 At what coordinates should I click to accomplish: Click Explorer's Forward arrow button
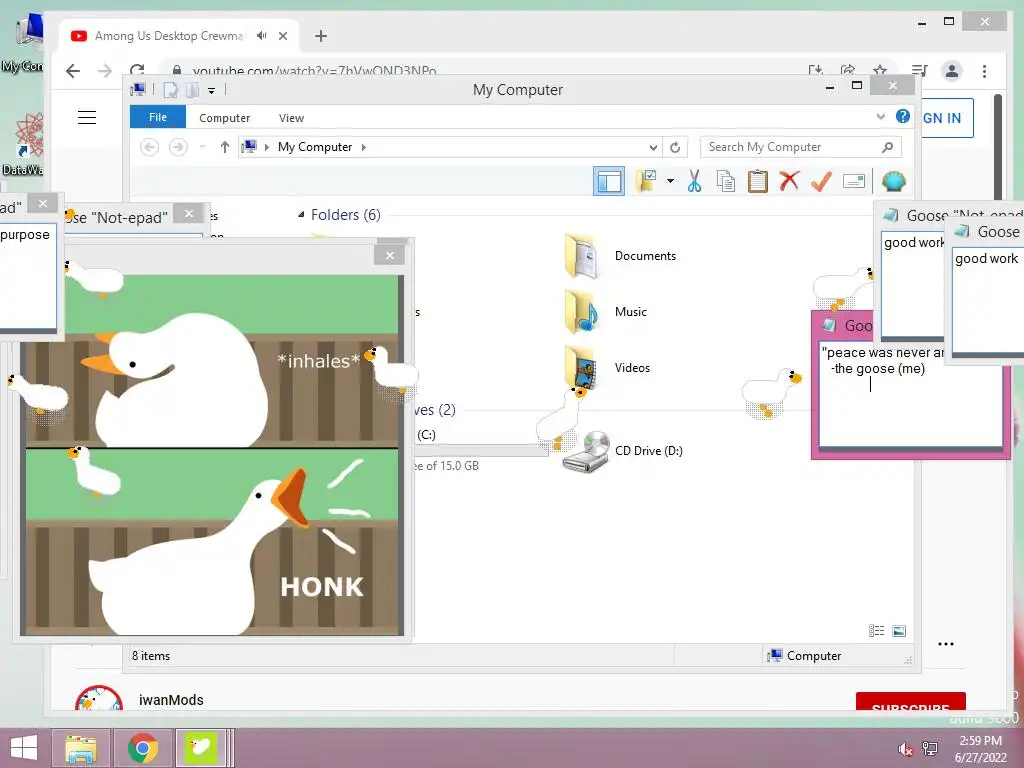point(178,147)
